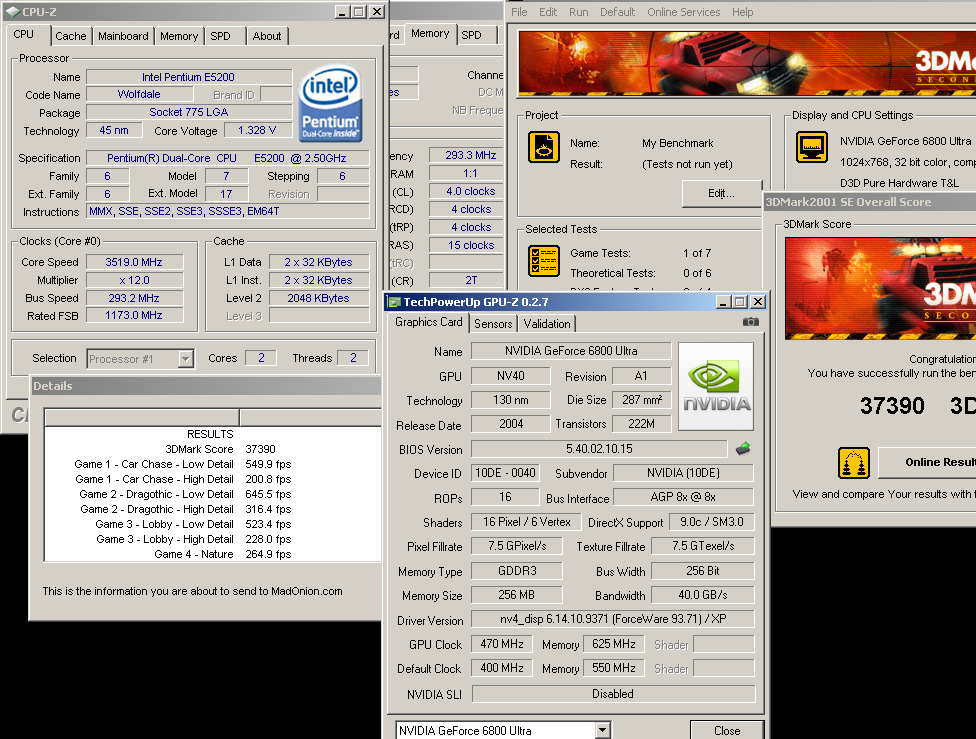Minimize the CPU-Z window
Viewport: 976px width, 739px height.
click(342, 12)
